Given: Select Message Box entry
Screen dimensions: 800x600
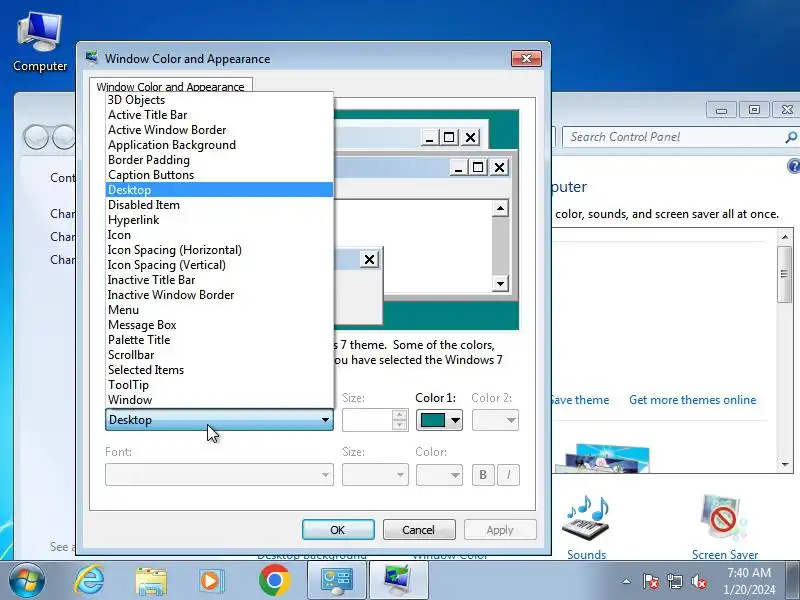Looking at the screenshot, I should coord(219,325).
